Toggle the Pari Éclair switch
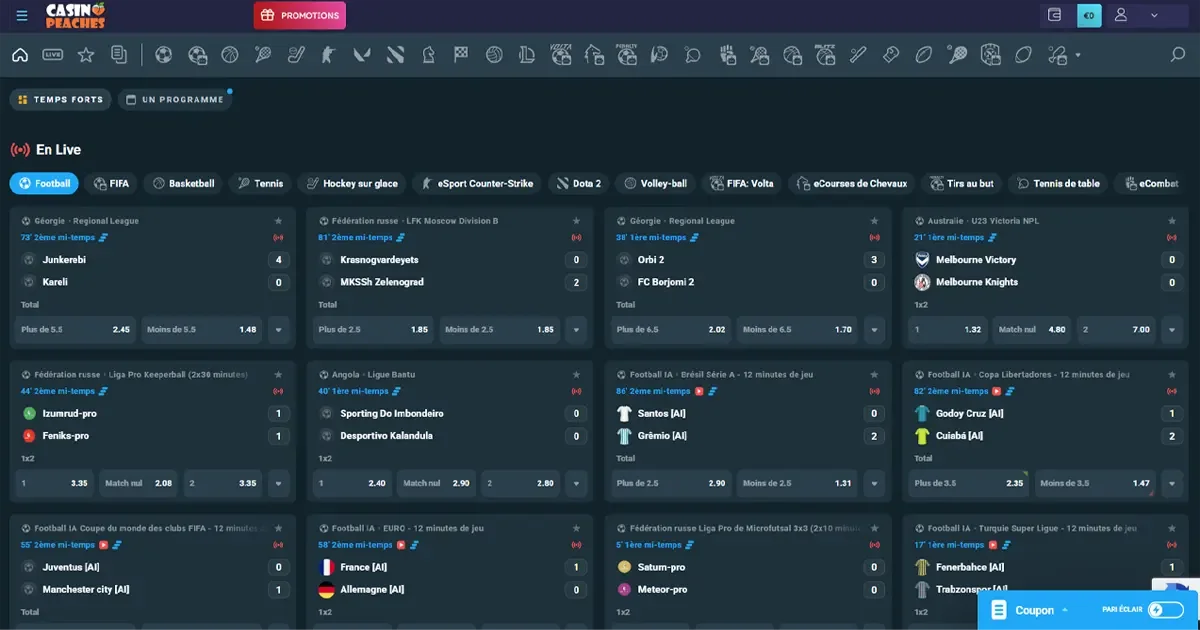Screen dimensions: 1200x630 (x=1165, y=609)
